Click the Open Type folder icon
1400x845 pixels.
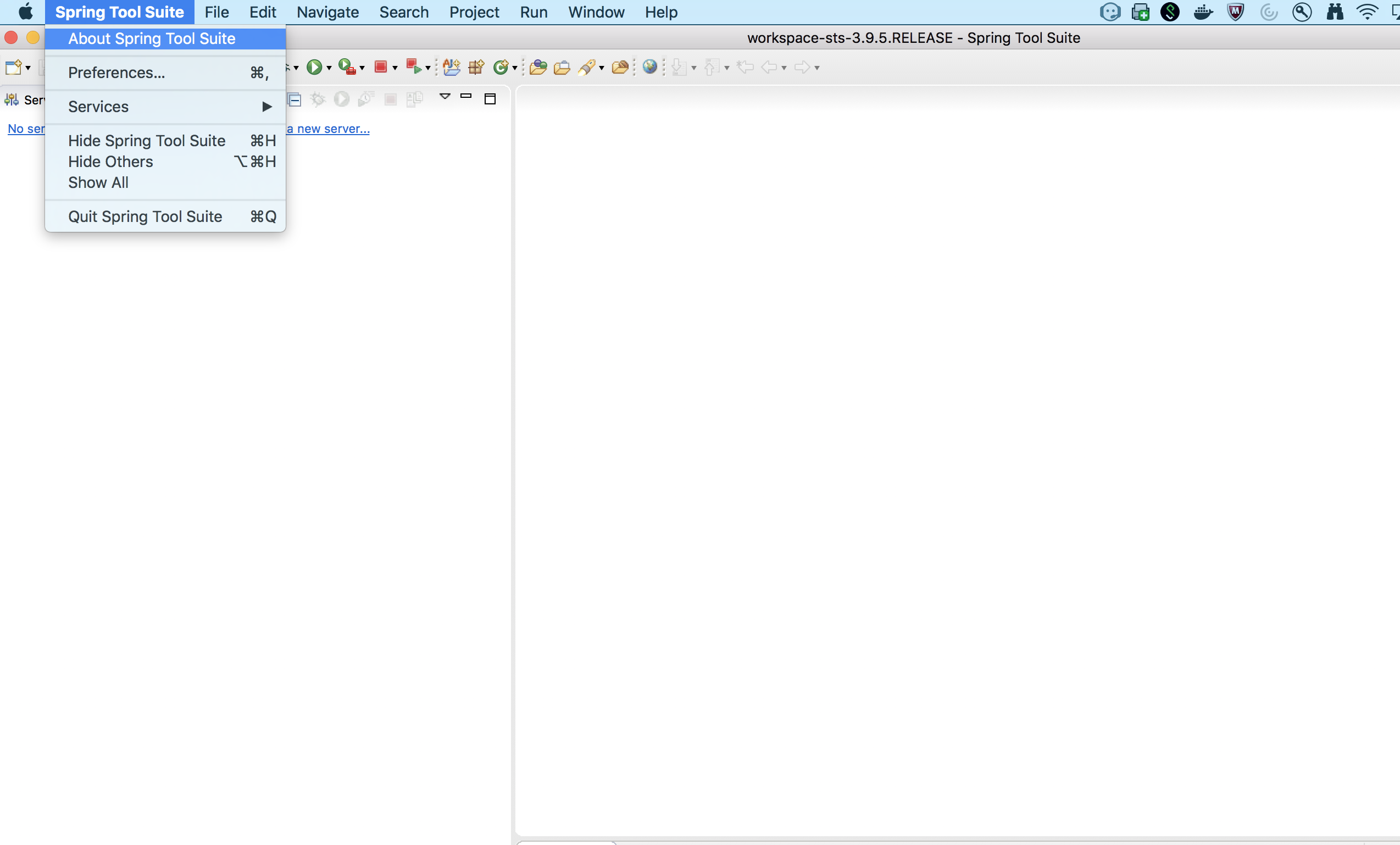(537, 68)
